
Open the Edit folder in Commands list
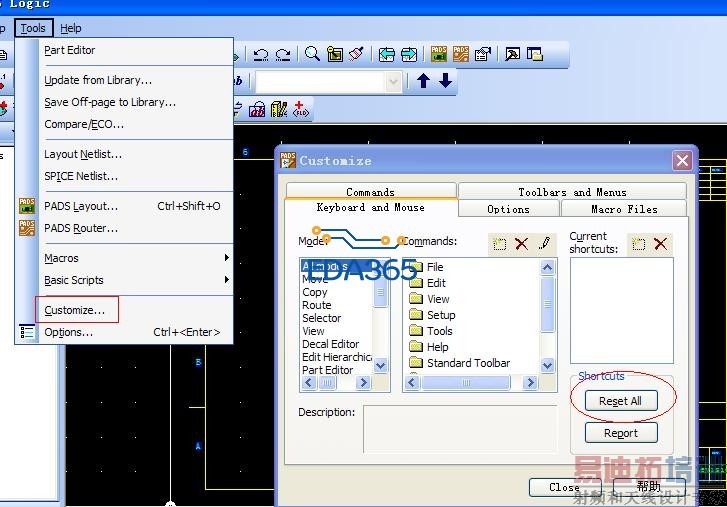tap(428, 283)
